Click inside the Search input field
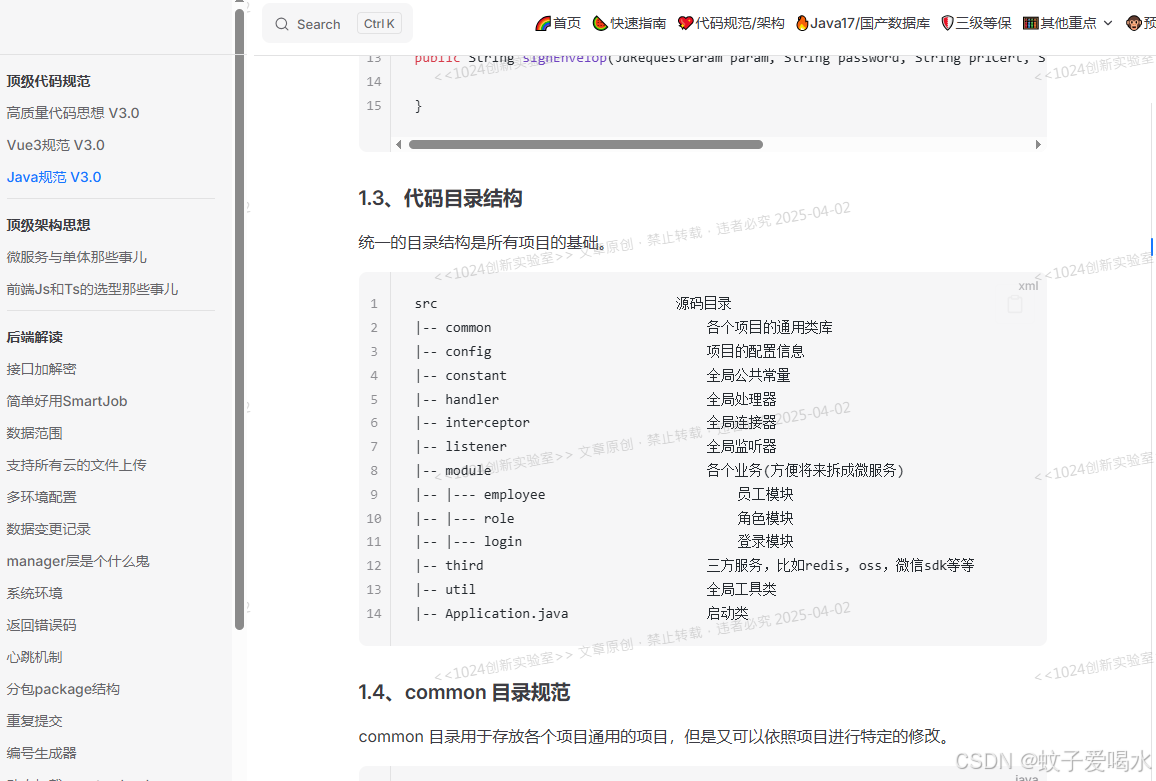1156x781 pixels. coord(330,23)
